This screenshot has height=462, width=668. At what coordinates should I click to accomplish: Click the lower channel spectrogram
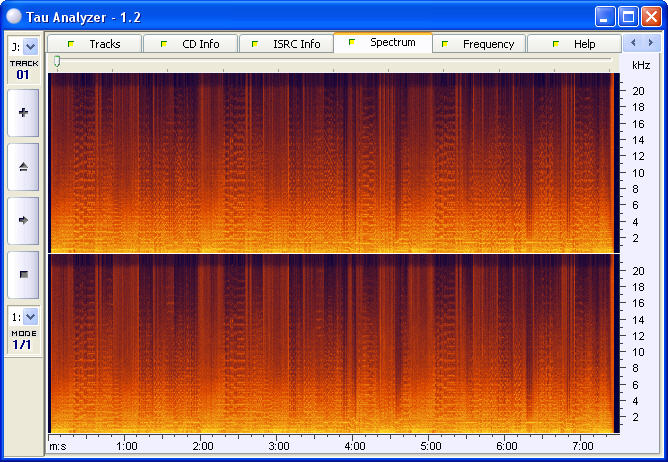pos(334,344)
